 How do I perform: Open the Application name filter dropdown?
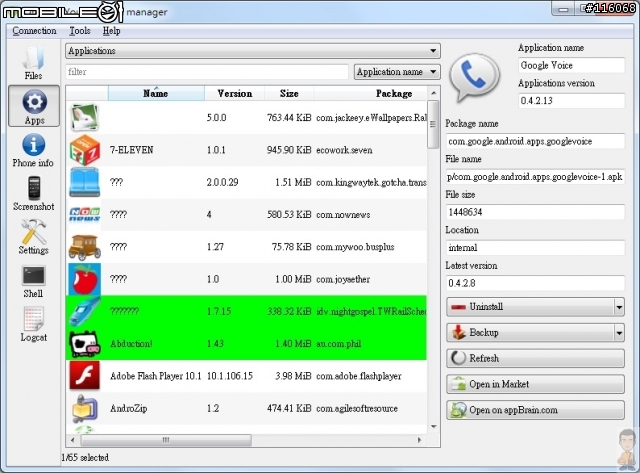(x=397, y=72)
